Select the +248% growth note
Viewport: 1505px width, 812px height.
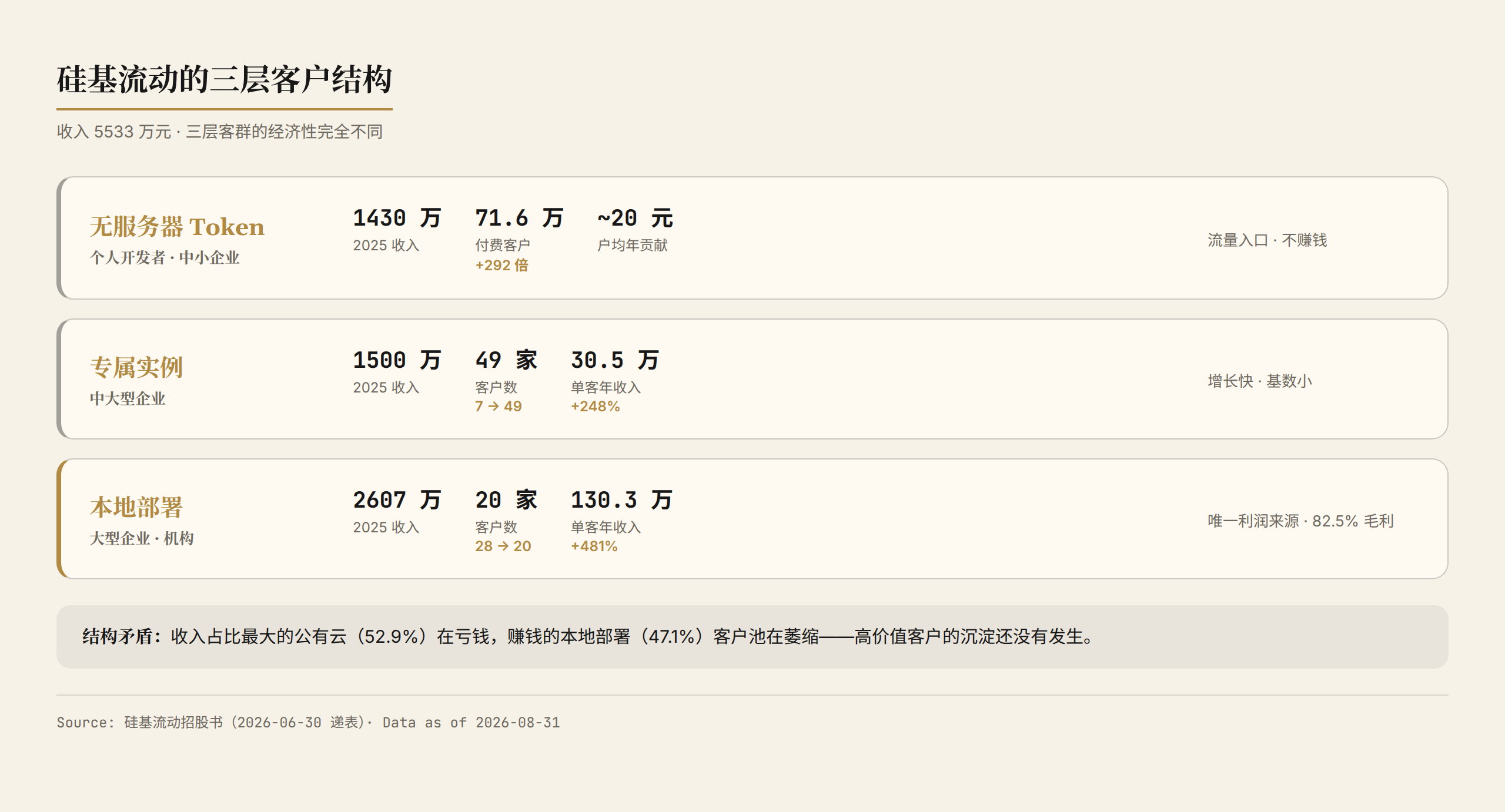click(x=595, y=406)
